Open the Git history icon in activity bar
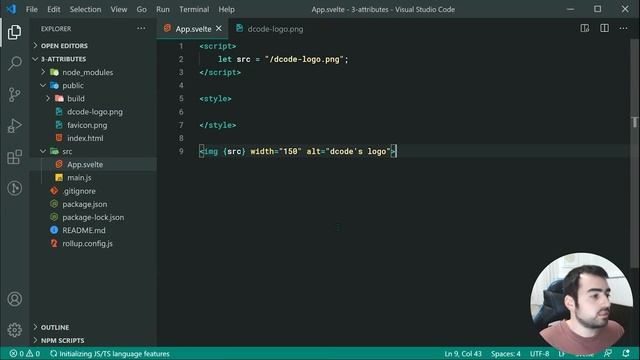 point(14,188)
